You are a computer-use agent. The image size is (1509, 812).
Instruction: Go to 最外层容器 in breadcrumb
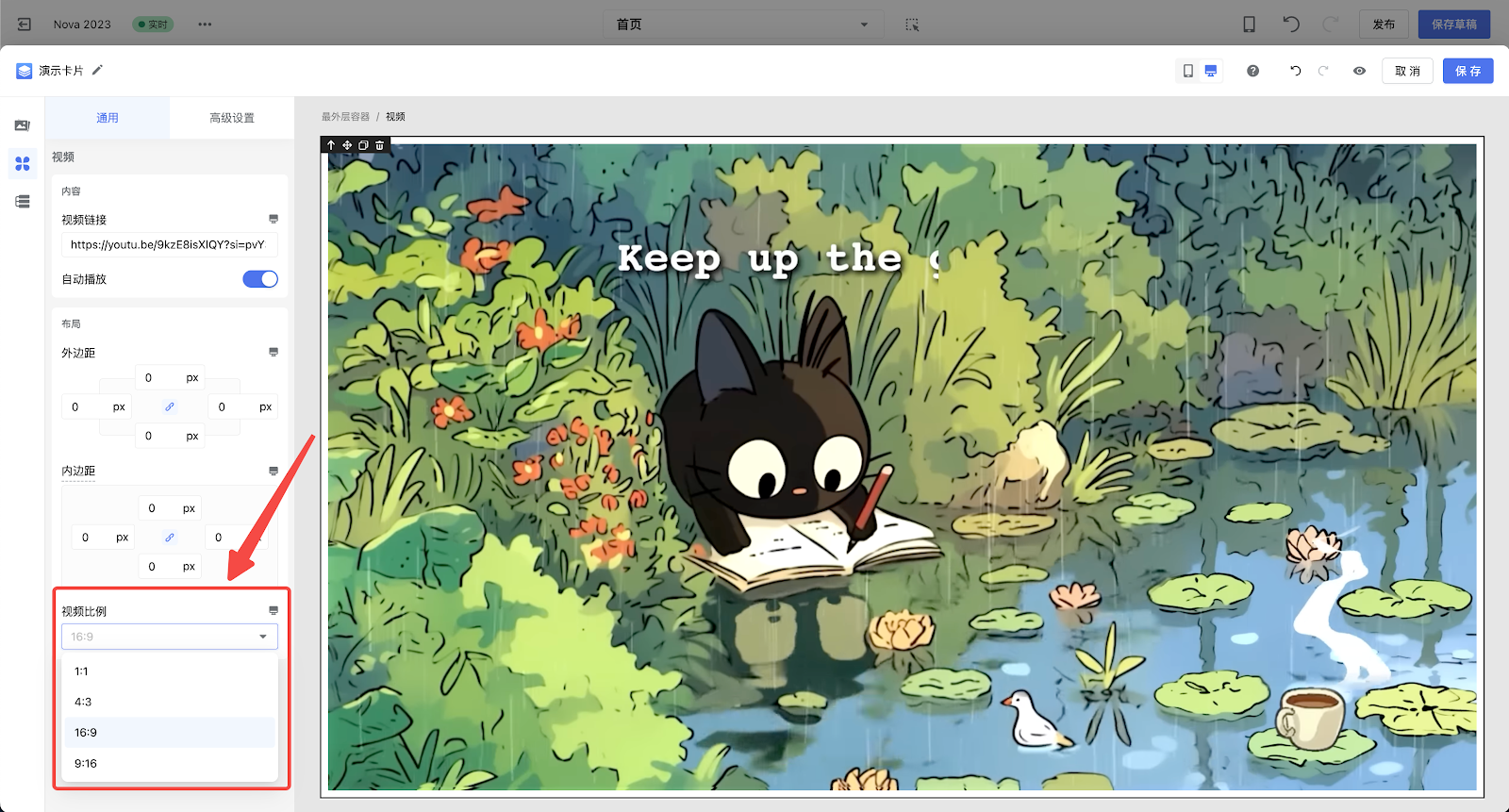point(345,117)
